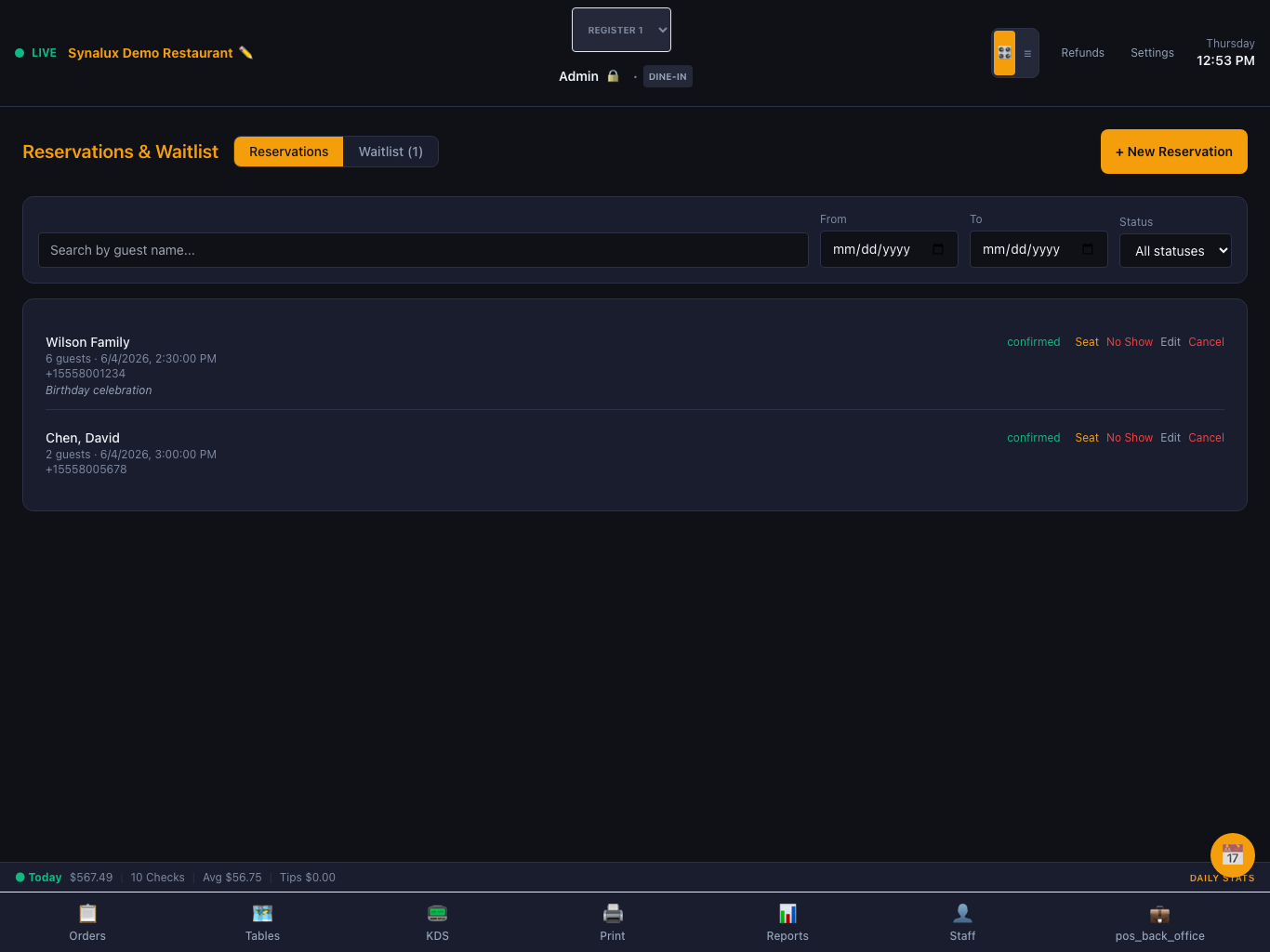1270x952 pixels.
Task: Mark Wilson Family as No Show
Action: click(1130, 342)
